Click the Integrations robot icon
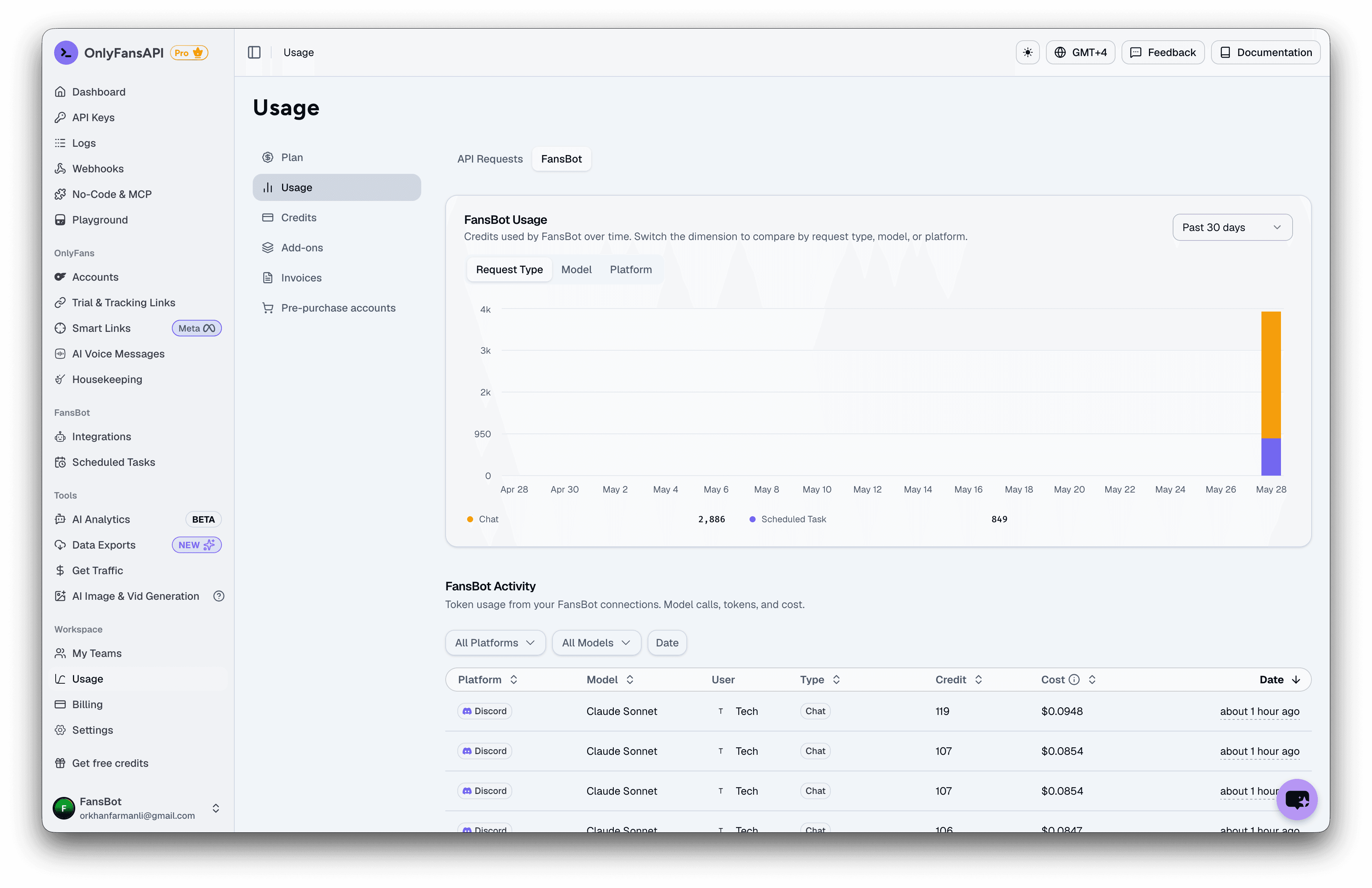 [x=60, y=436]
